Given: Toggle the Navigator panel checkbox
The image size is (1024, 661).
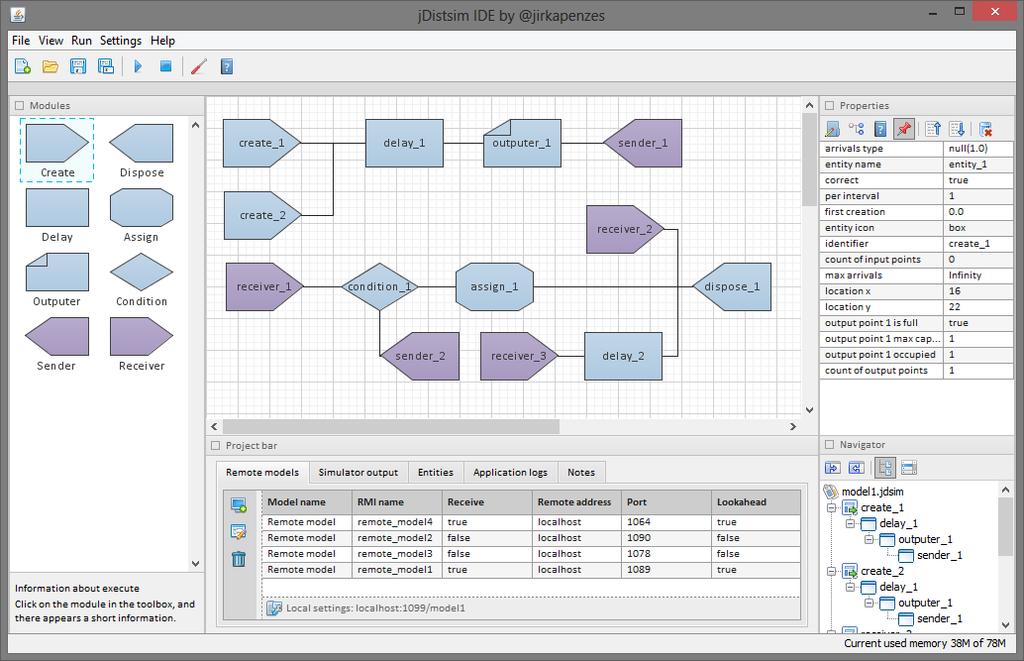Looking at the screenshot, I should point(829,444).
